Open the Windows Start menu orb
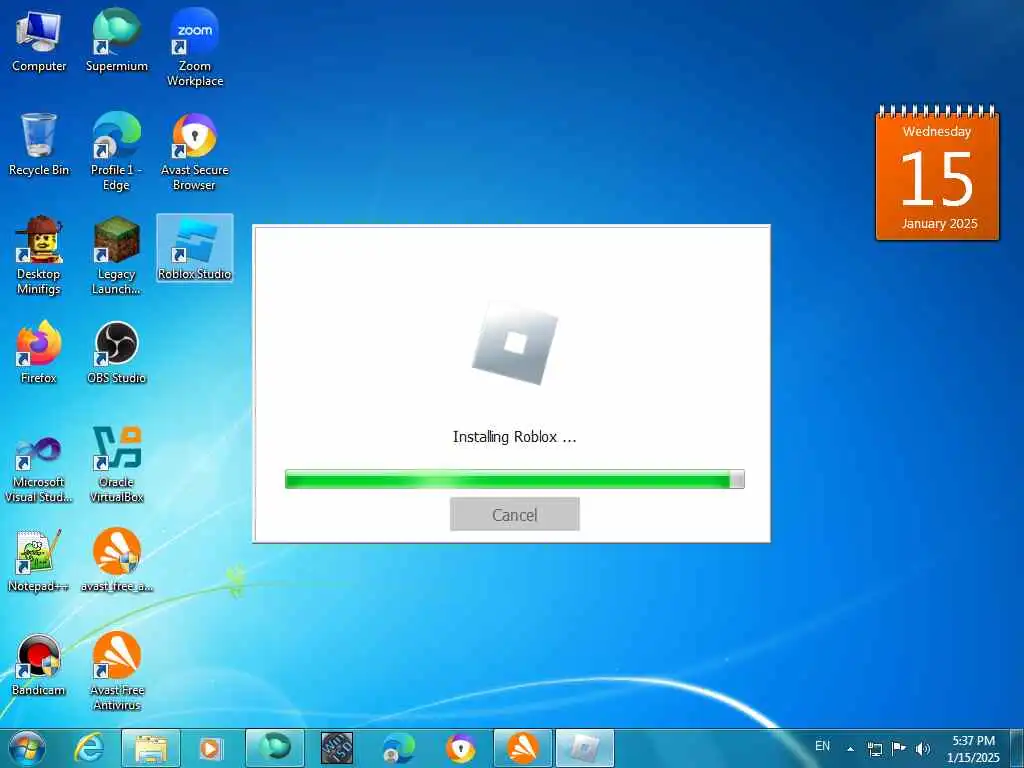This screenshot has height=768, width=1024. pyautogui.click(x=27, y=748)
